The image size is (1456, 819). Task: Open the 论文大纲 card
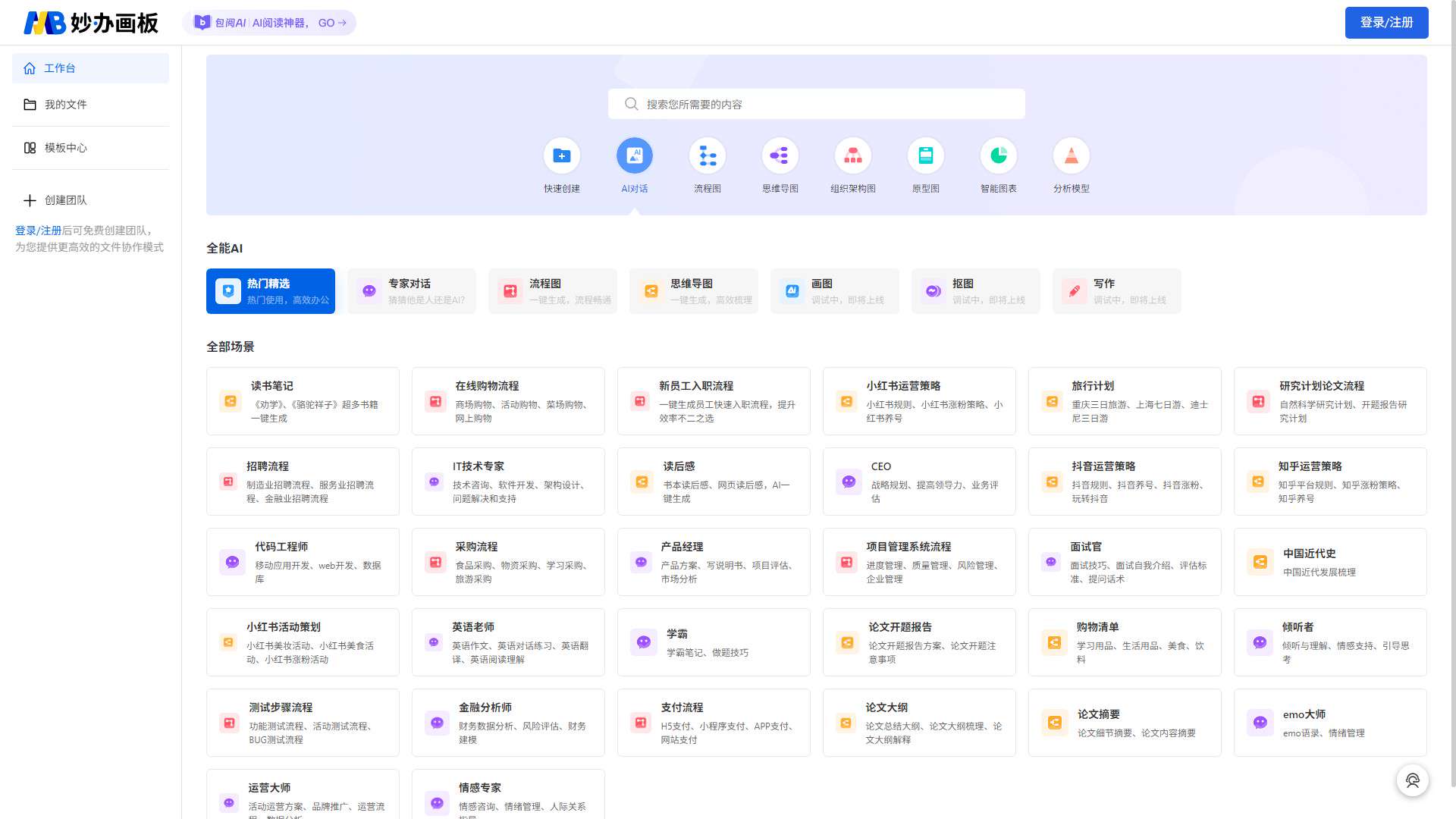919,723
